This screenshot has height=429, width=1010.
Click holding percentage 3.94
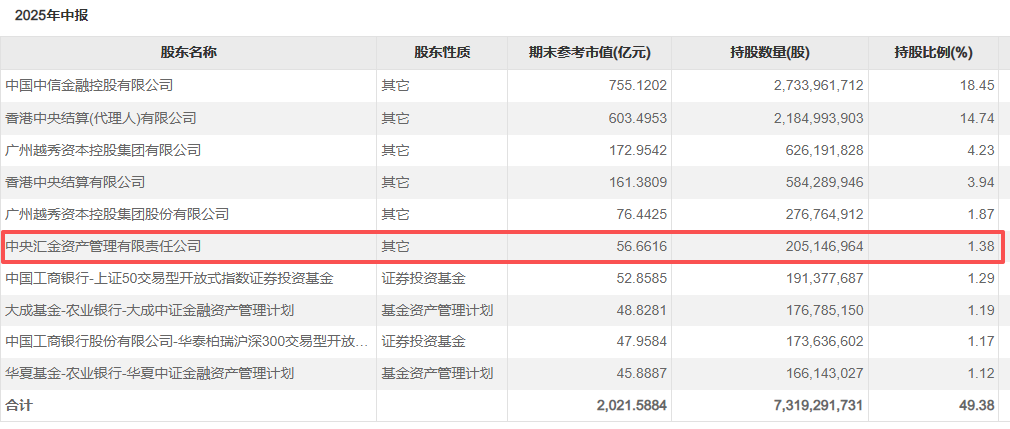[983, 182]
